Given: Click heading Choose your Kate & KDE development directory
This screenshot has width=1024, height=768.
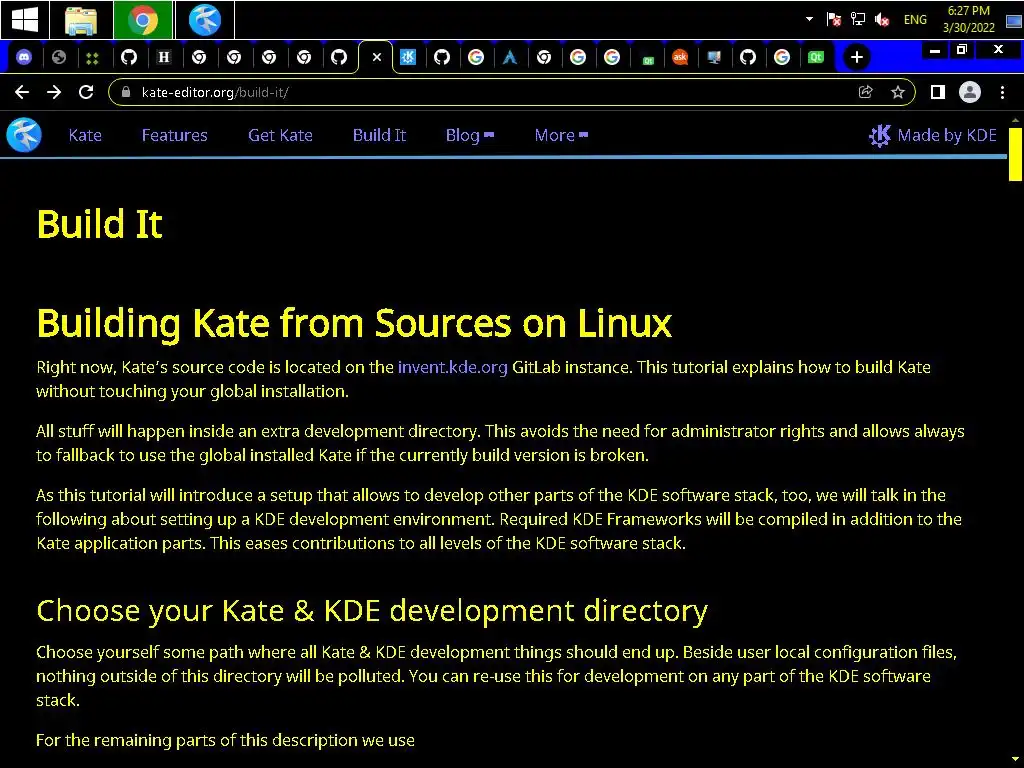Looking at the screenshot, I should tap(372, 611).
